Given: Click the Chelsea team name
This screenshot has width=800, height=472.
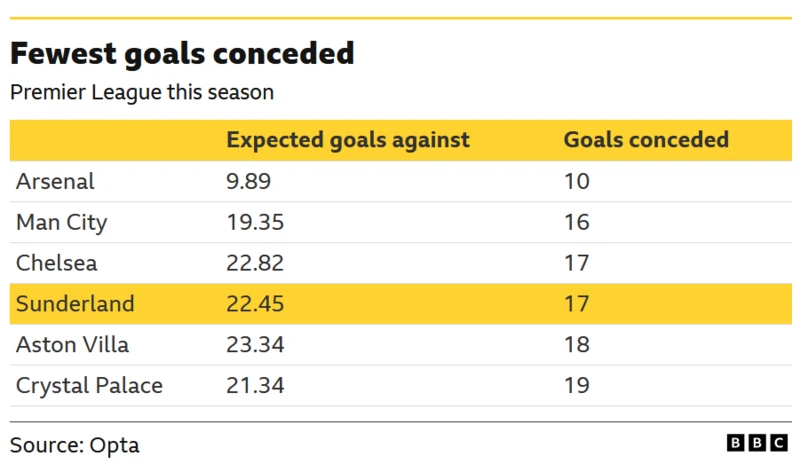Looking at the screenshot, I should [x=57, y=263].
